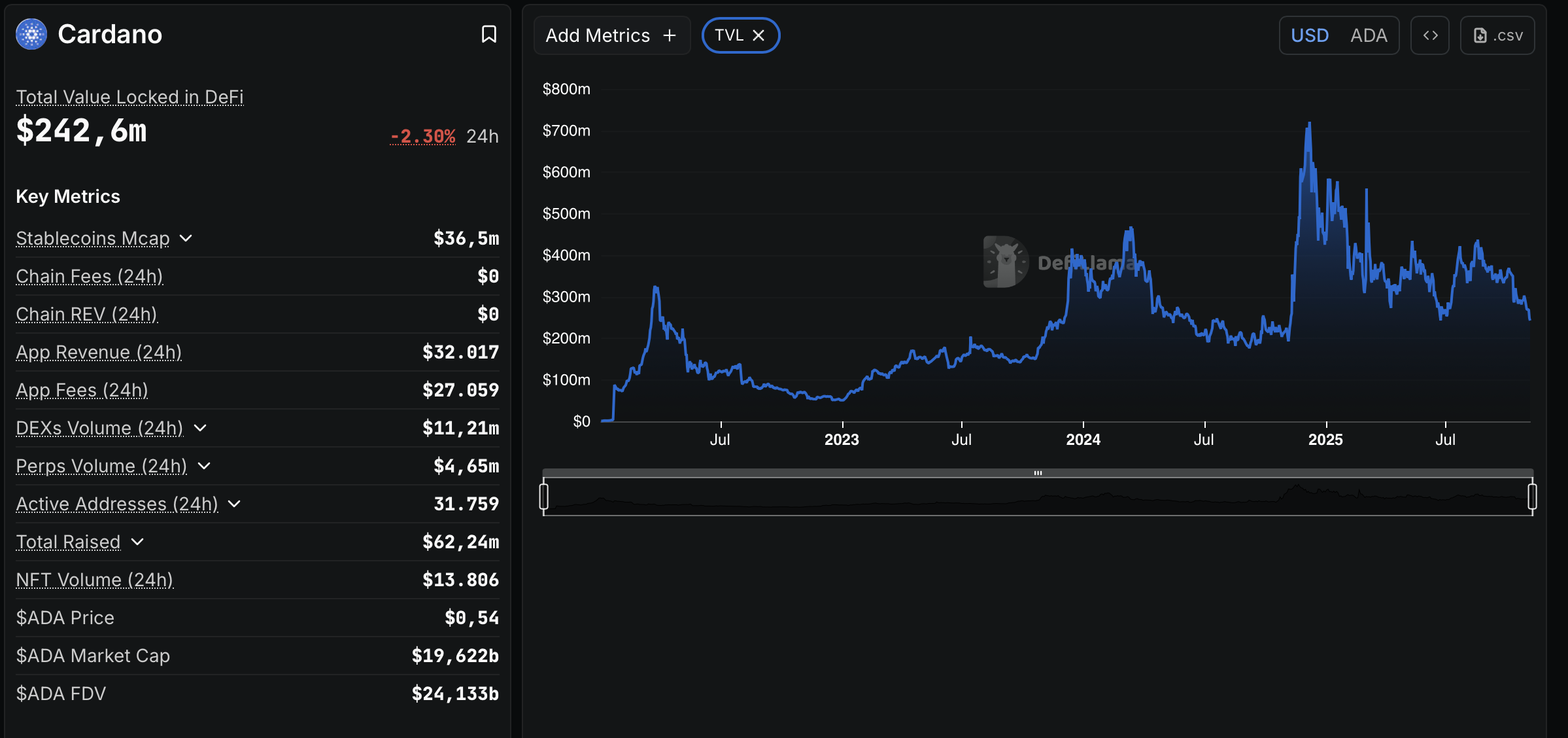Click the chevron on Total Raised
Image resolution: width=1568 pixels, height=738 pixels.
tap(137, 542)
